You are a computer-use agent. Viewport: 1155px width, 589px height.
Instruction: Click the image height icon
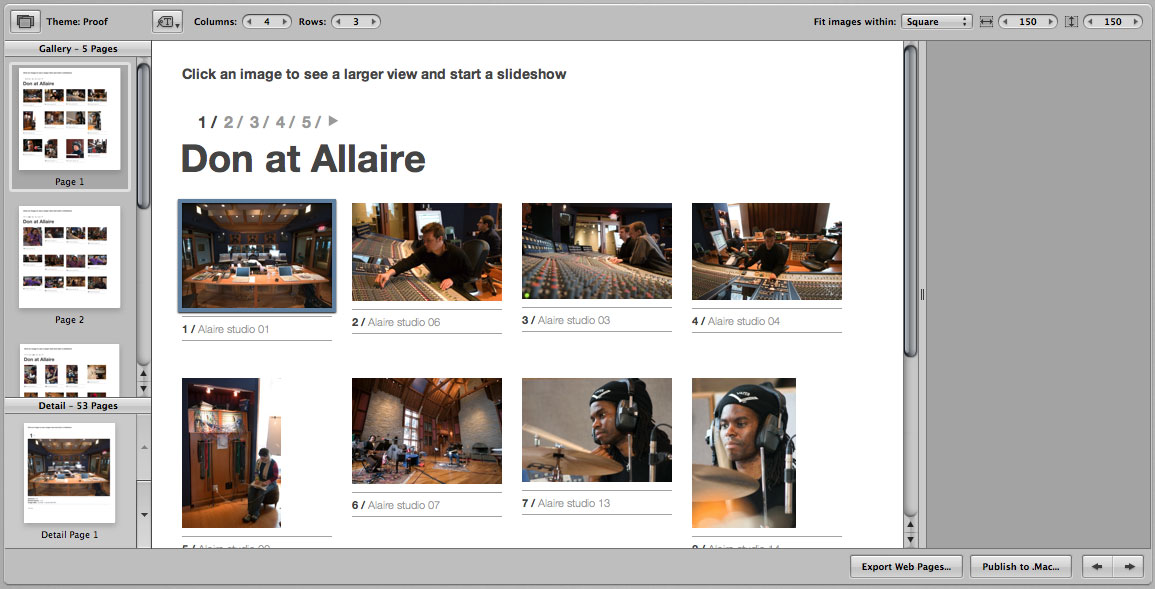[1071, 21]
